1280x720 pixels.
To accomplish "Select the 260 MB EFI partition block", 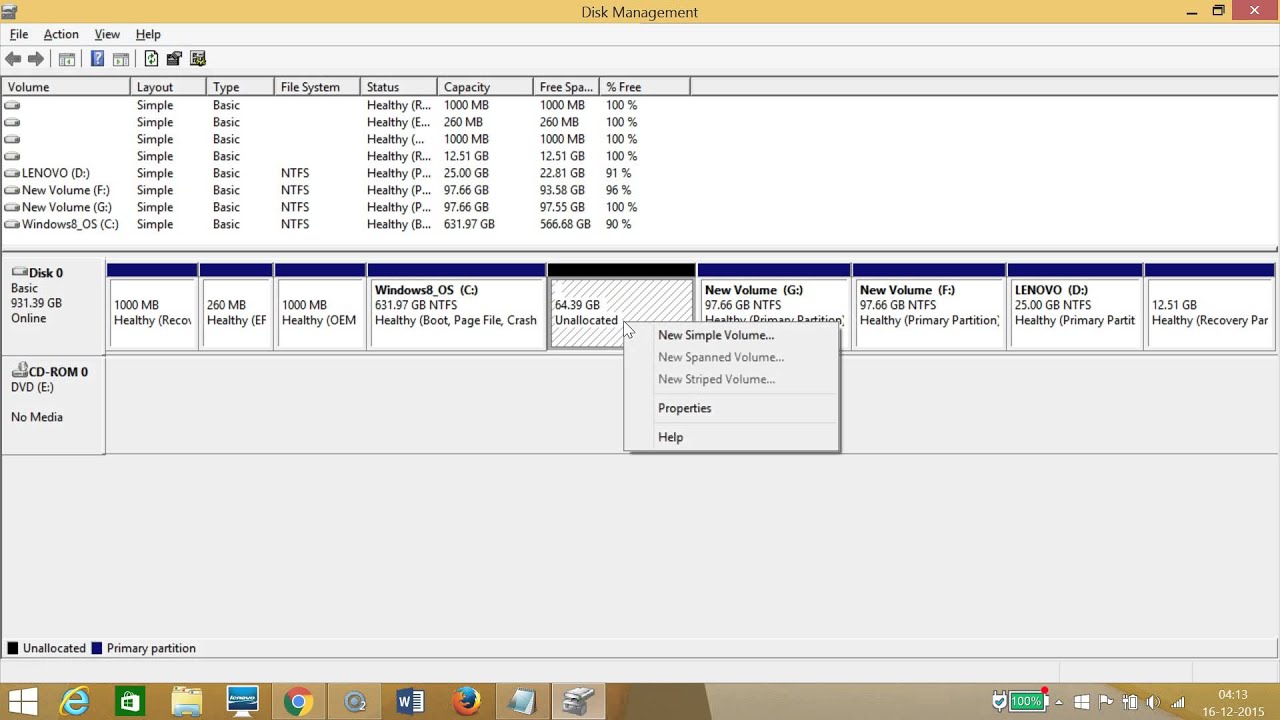I will click(236, 306).
